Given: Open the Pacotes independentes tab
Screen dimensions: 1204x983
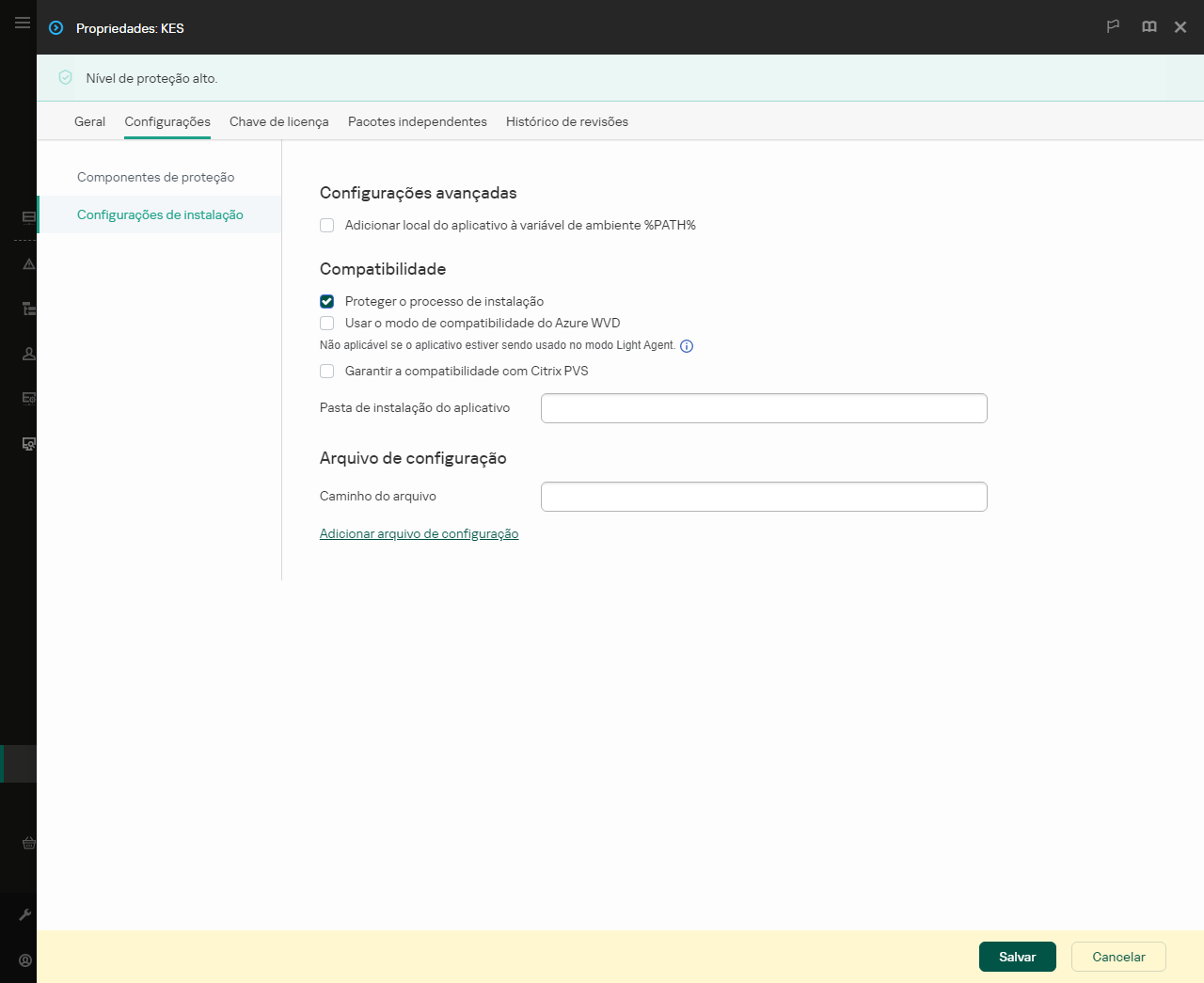Looking at the screenshot, I should click(417, 121).
